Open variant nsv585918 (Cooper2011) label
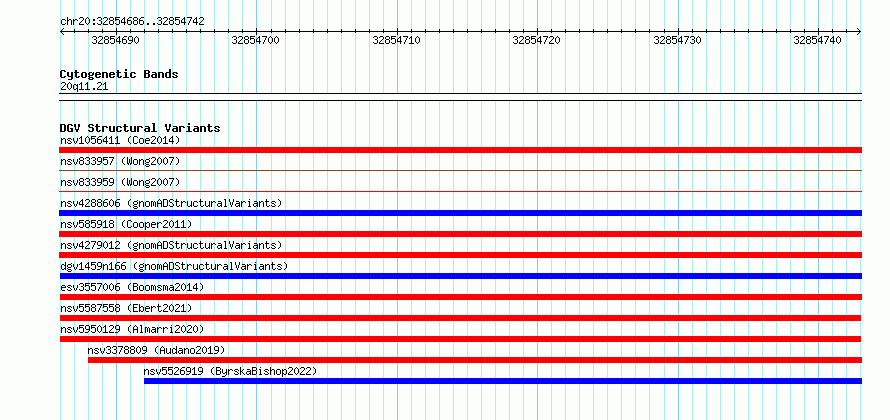890x420 pixels. click(126, 225)
